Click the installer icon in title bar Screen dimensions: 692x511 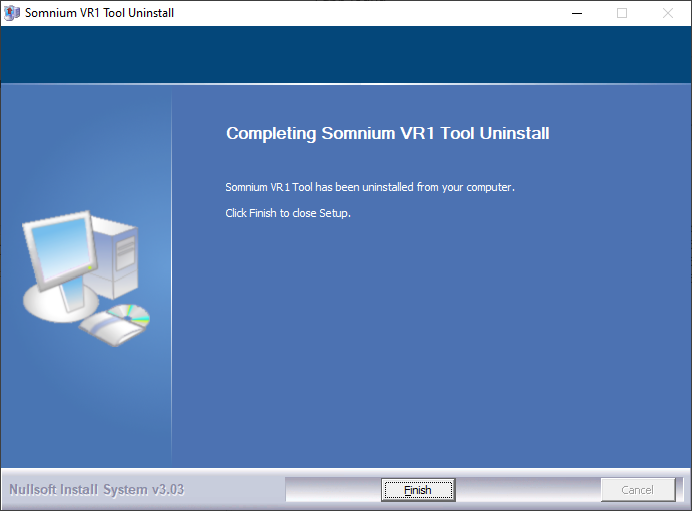pyautogui.click(x=12, y=13)
